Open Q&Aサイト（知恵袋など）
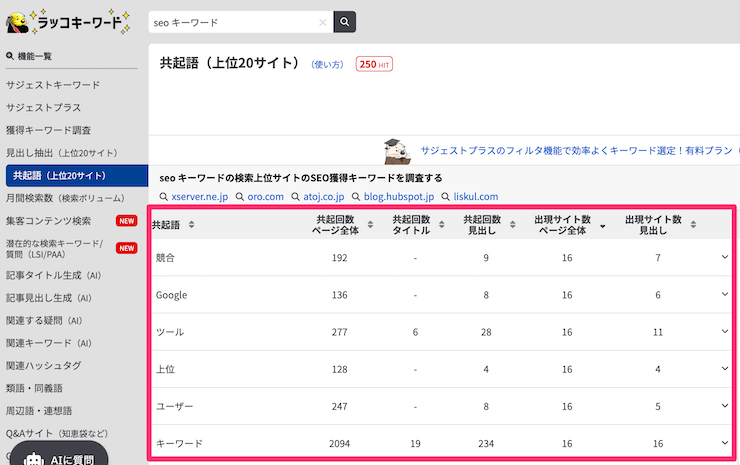Image resolution: width=740 pixels, height=465 pixels. click(57, 433)
